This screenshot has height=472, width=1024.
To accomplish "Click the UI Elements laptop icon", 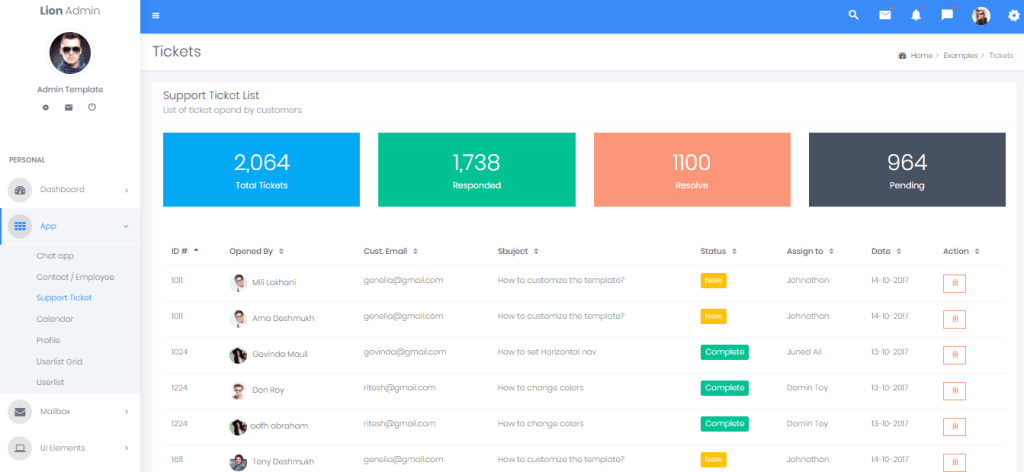I will [x=20, y=448].
